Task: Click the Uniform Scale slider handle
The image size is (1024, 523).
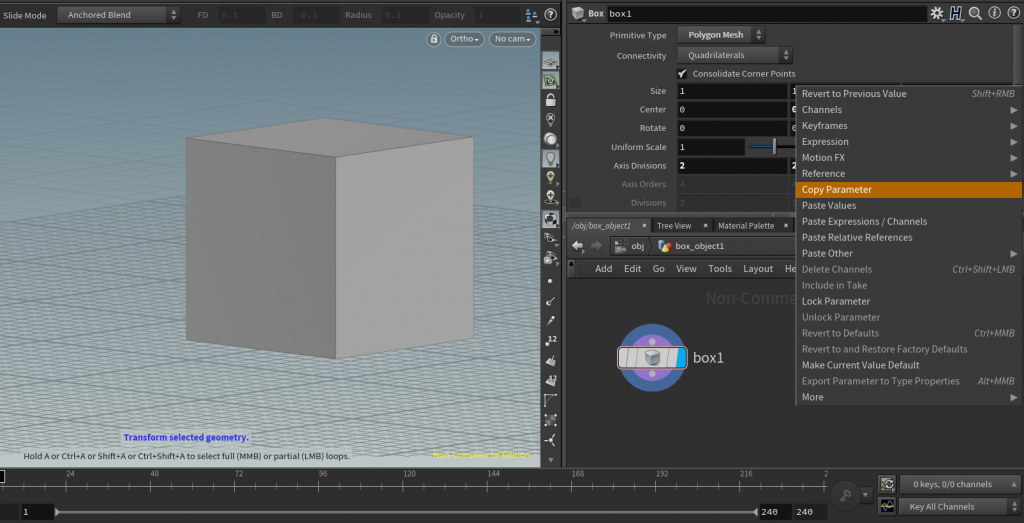Action: click(775, 147)
